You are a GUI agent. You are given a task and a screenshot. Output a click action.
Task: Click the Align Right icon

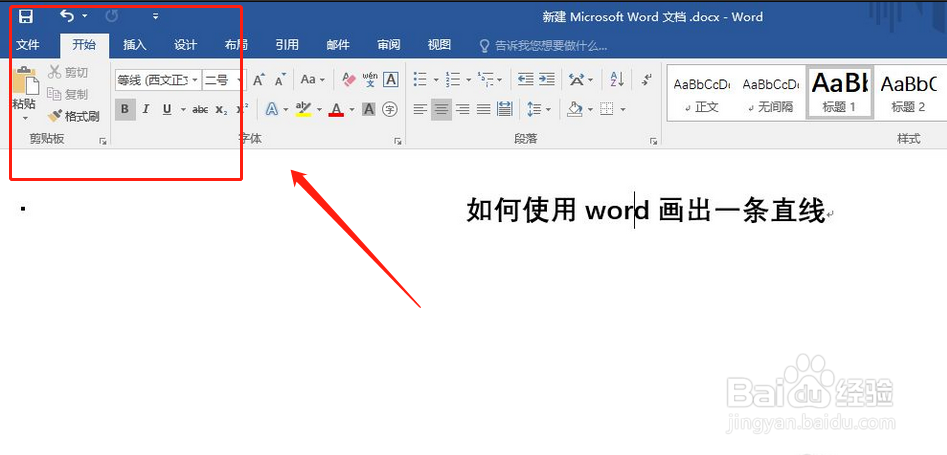[463, 109]
